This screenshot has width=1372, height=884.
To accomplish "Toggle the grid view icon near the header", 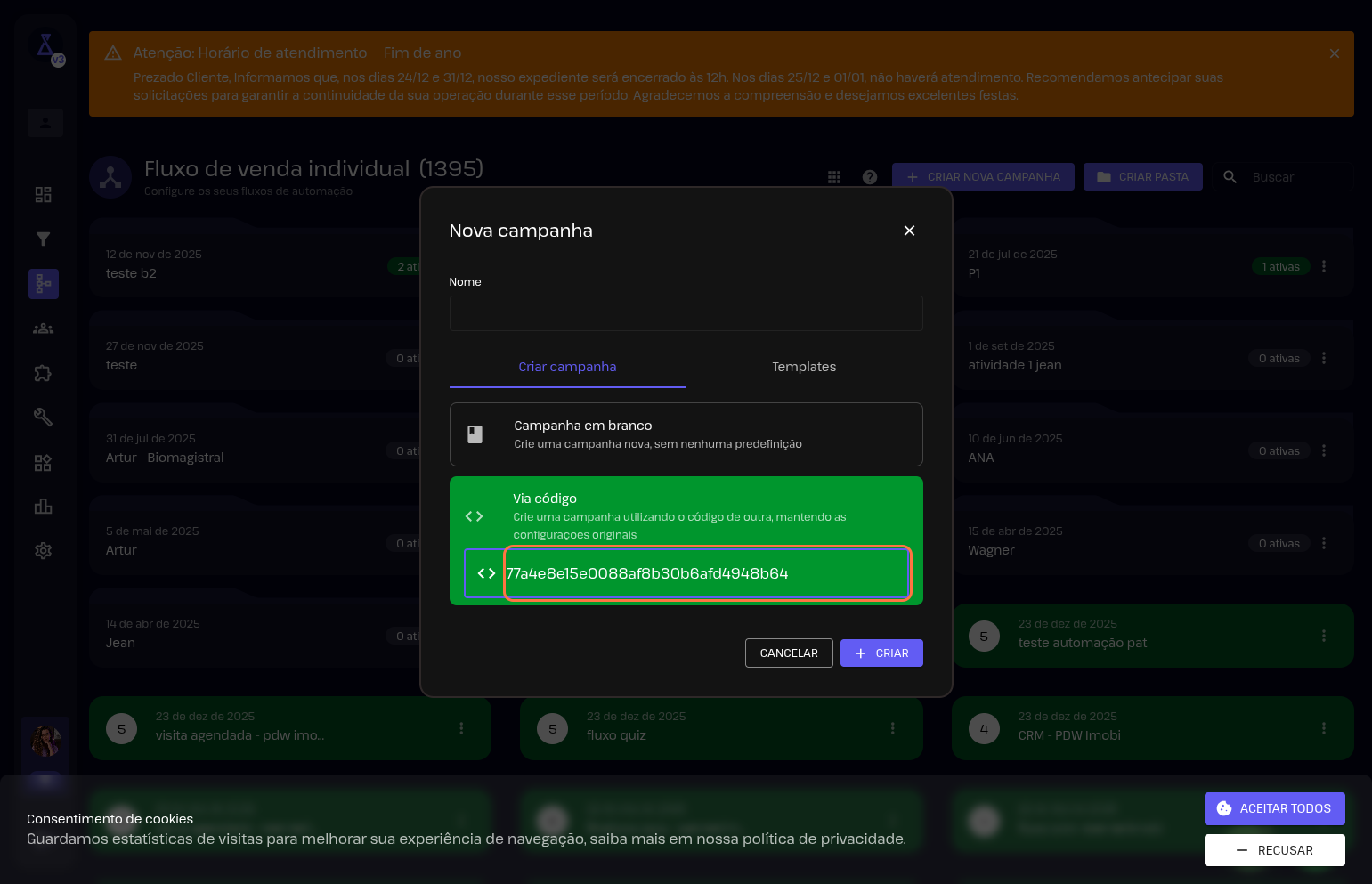I will coord(834,177).
